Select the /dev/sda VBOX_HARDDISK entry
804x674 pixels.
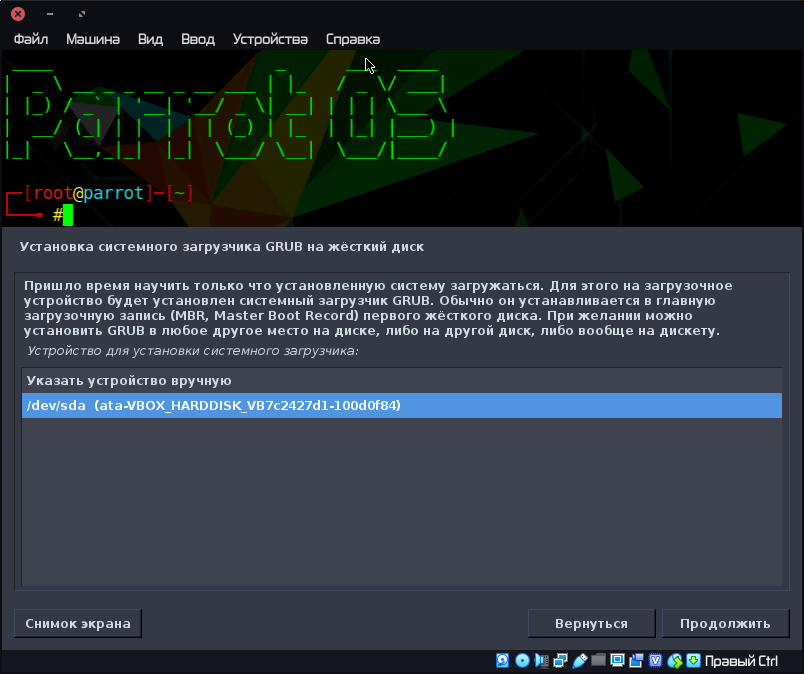click(402, 405)
